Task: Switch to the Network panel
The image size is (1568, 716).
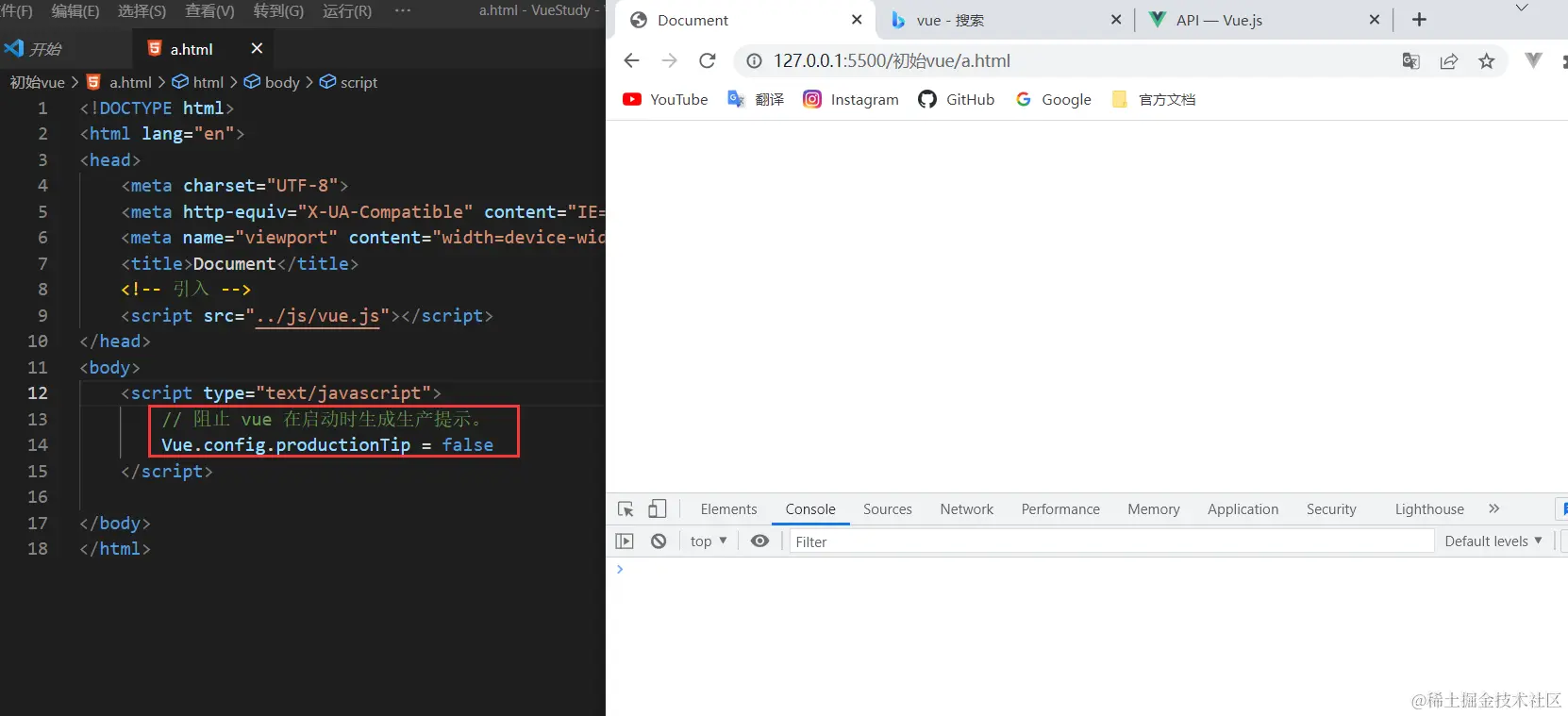Action: [967, 509]
